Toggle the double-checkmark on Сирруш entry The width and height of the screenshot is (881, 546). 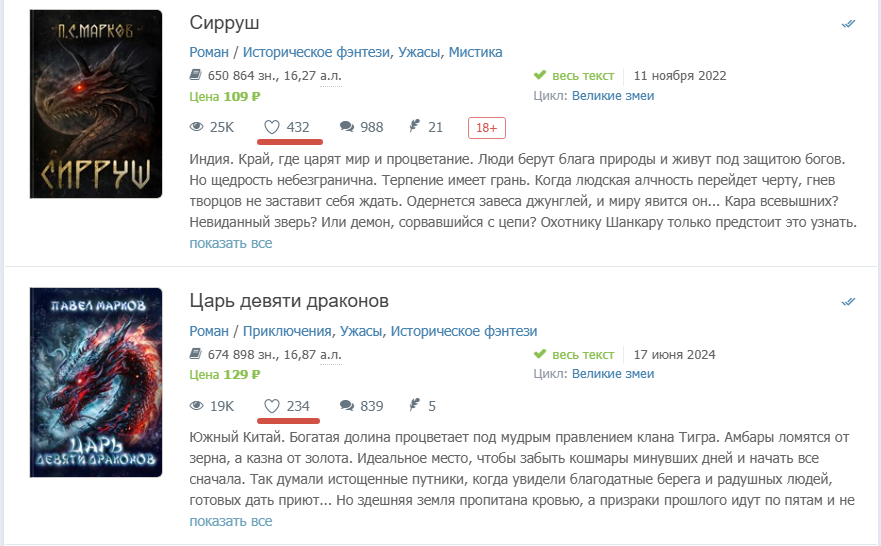(848, 24)
